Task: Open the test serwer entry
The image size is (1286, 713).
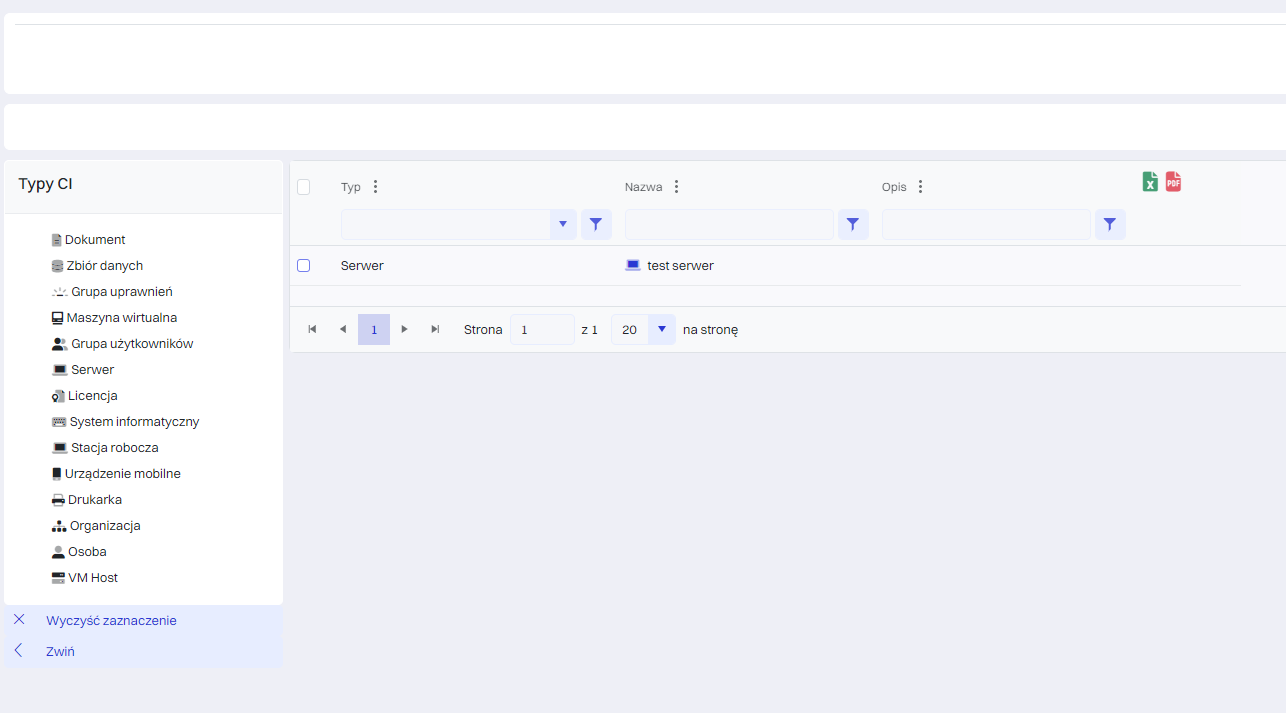Action: pyautogui.click(x=680, y=266)
